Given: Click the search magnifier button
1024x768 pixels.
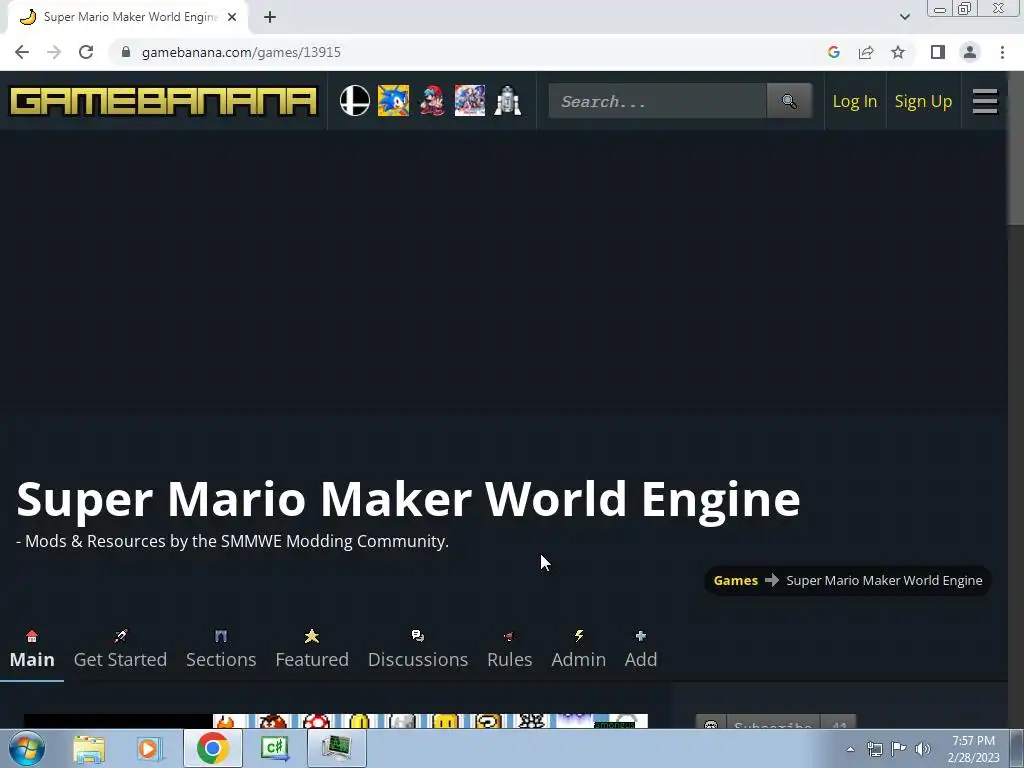Looking at the screenshot, I should tap(789, 101).
